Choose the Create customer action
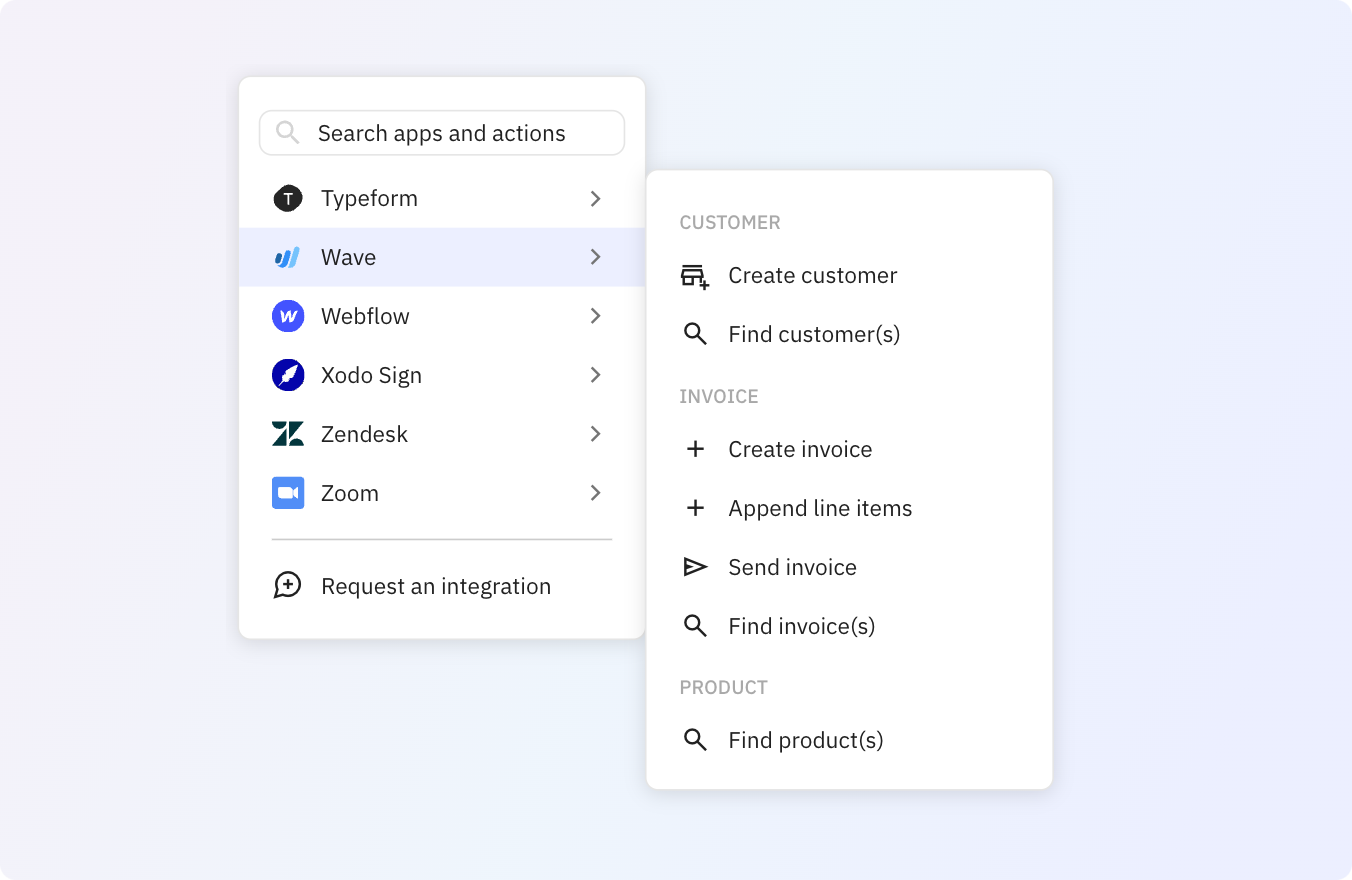Image resolution: width=1352 pixels, height=880 pixels. [x=849, y=276]
